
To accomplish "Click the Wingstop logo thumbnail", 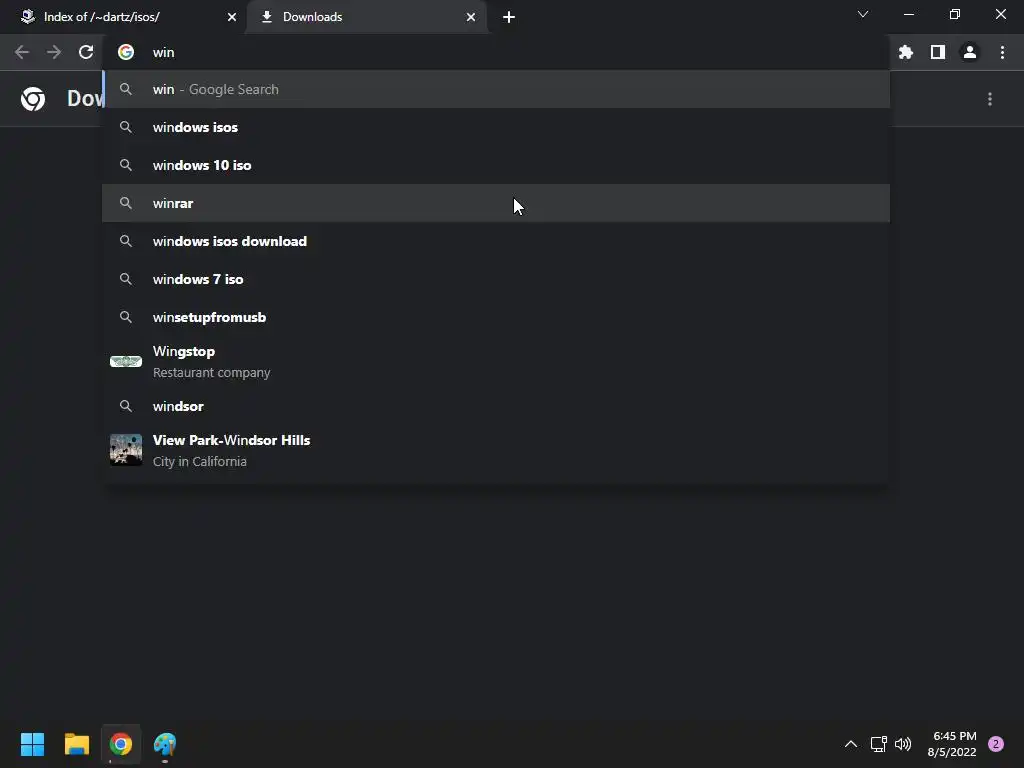I will pos(126,362).
